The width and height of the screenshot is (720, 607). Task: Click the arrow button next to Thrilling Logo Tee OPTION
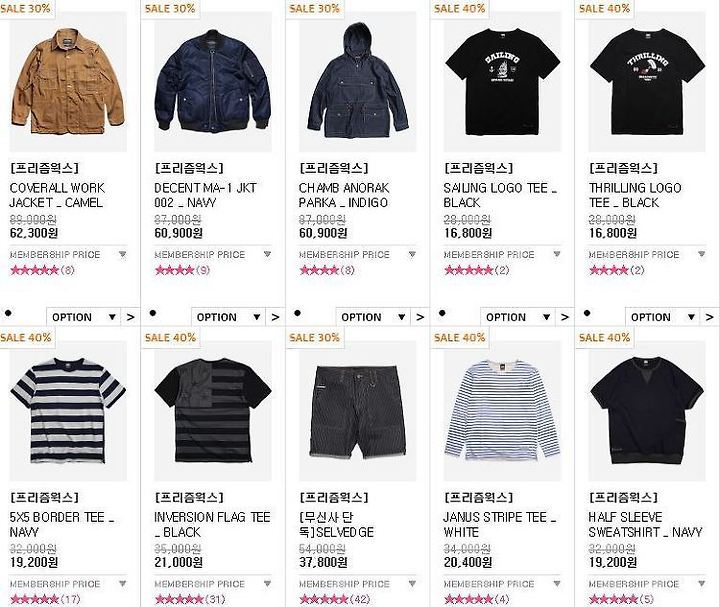(x=710, y=317)
